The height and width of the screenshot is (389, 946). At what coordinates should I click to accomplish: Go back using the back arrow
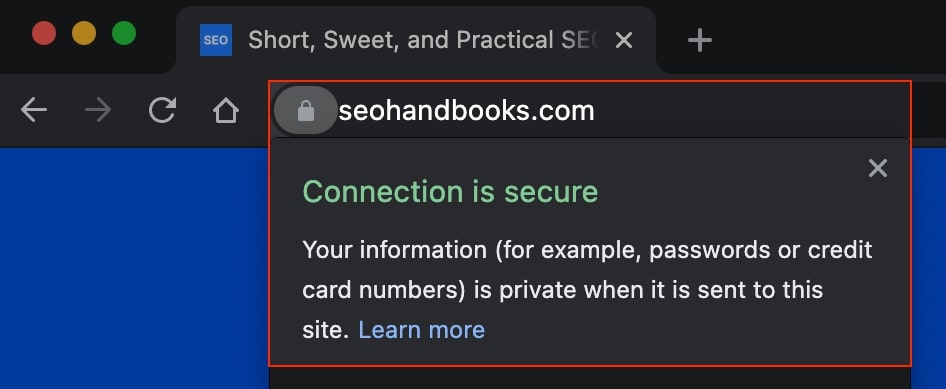34,111
